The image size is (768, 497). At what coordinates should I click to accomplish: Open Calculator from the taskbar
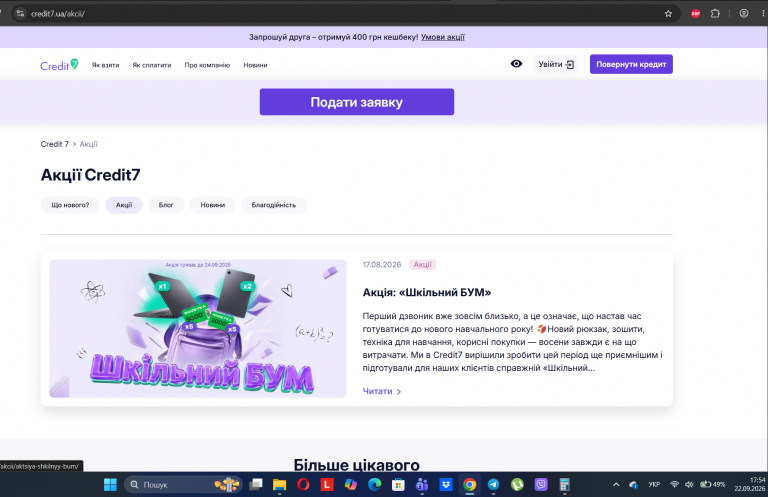click(x=564, y=485)
